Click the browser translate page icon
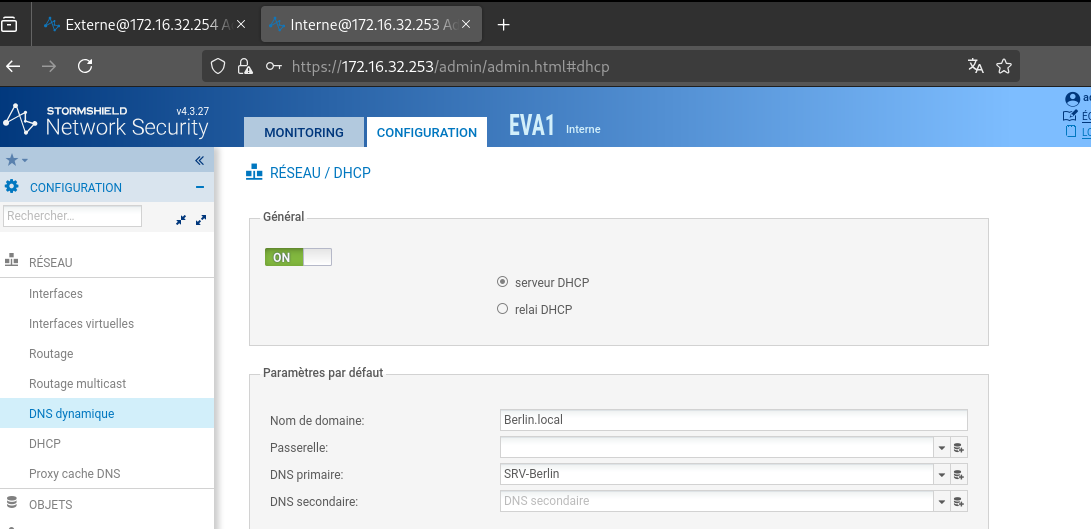 click(975, 66)
